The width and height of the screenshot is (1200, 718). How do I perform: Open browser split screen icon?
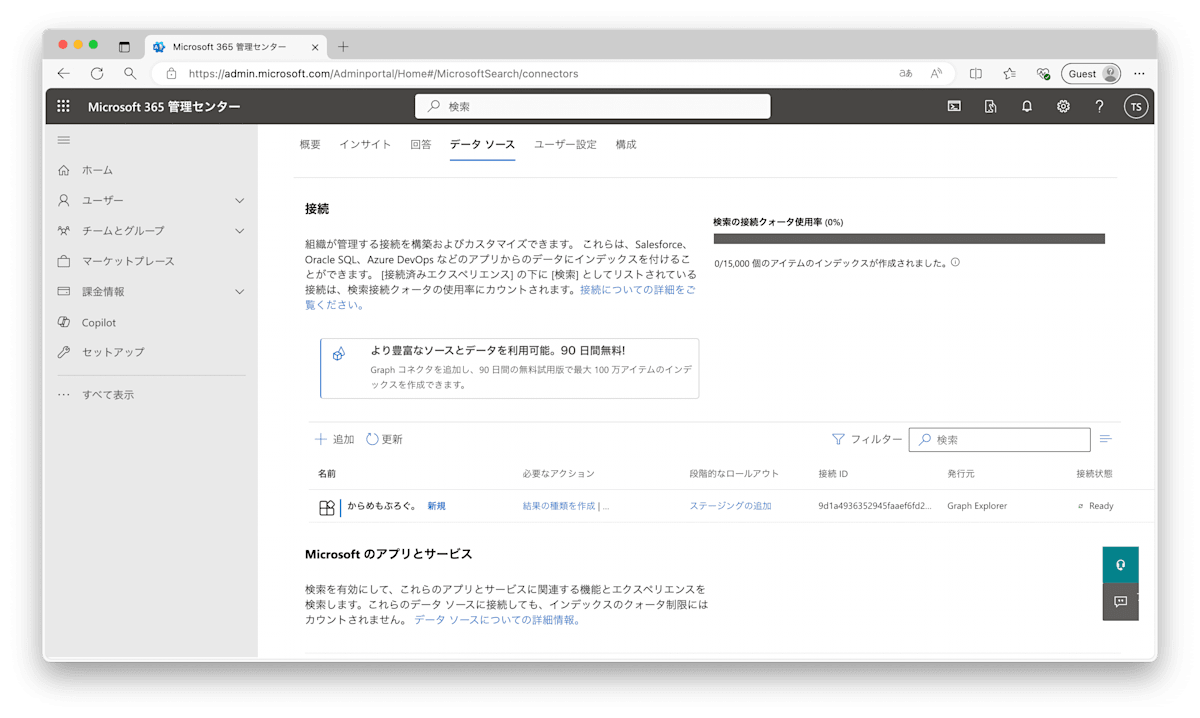point(976,73)
